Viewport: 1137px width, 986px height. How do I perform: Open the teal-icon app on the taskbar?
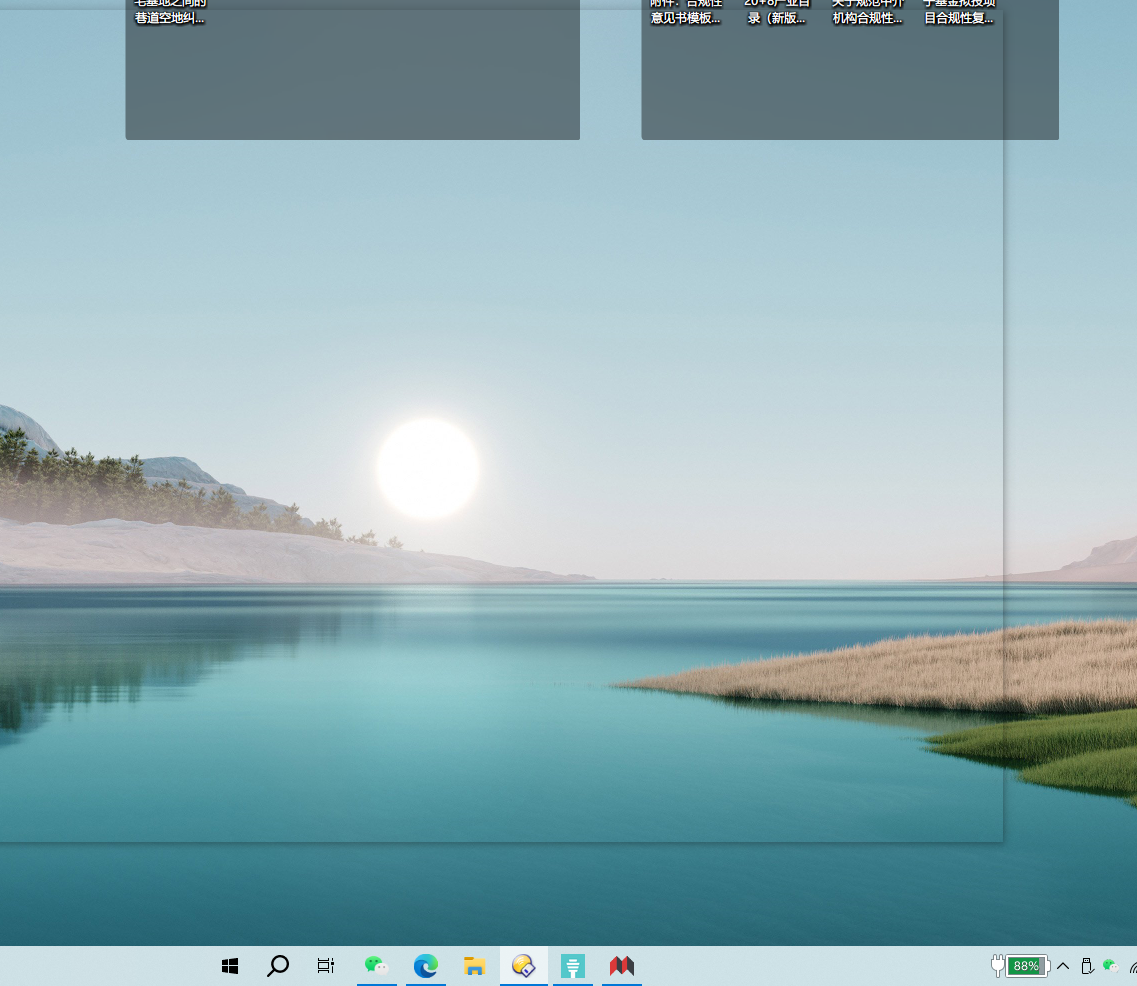[x=573, y=966]
